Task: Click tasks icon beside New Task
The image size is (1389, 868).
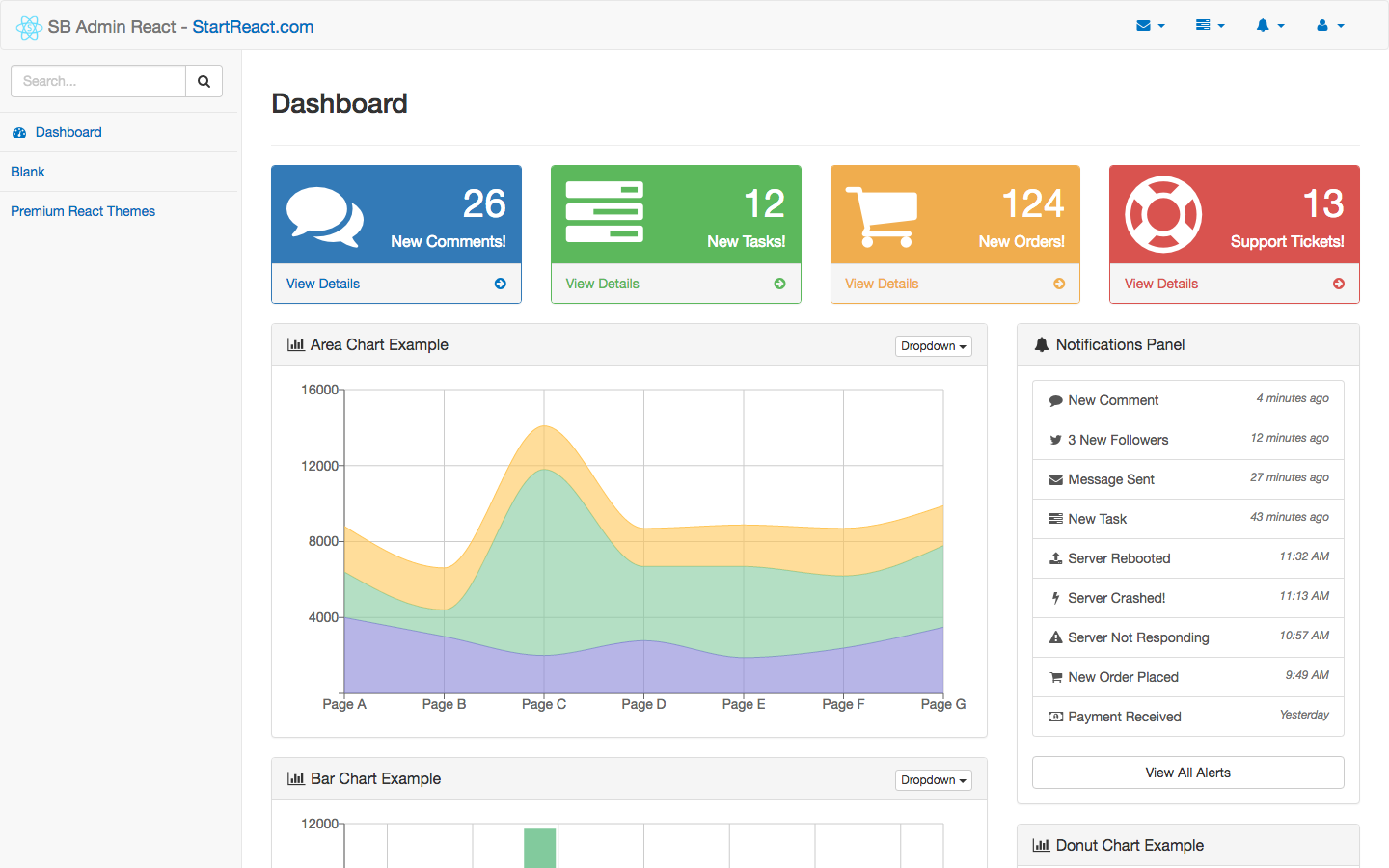Action: pyautogui.click(x=1055, y=519)
